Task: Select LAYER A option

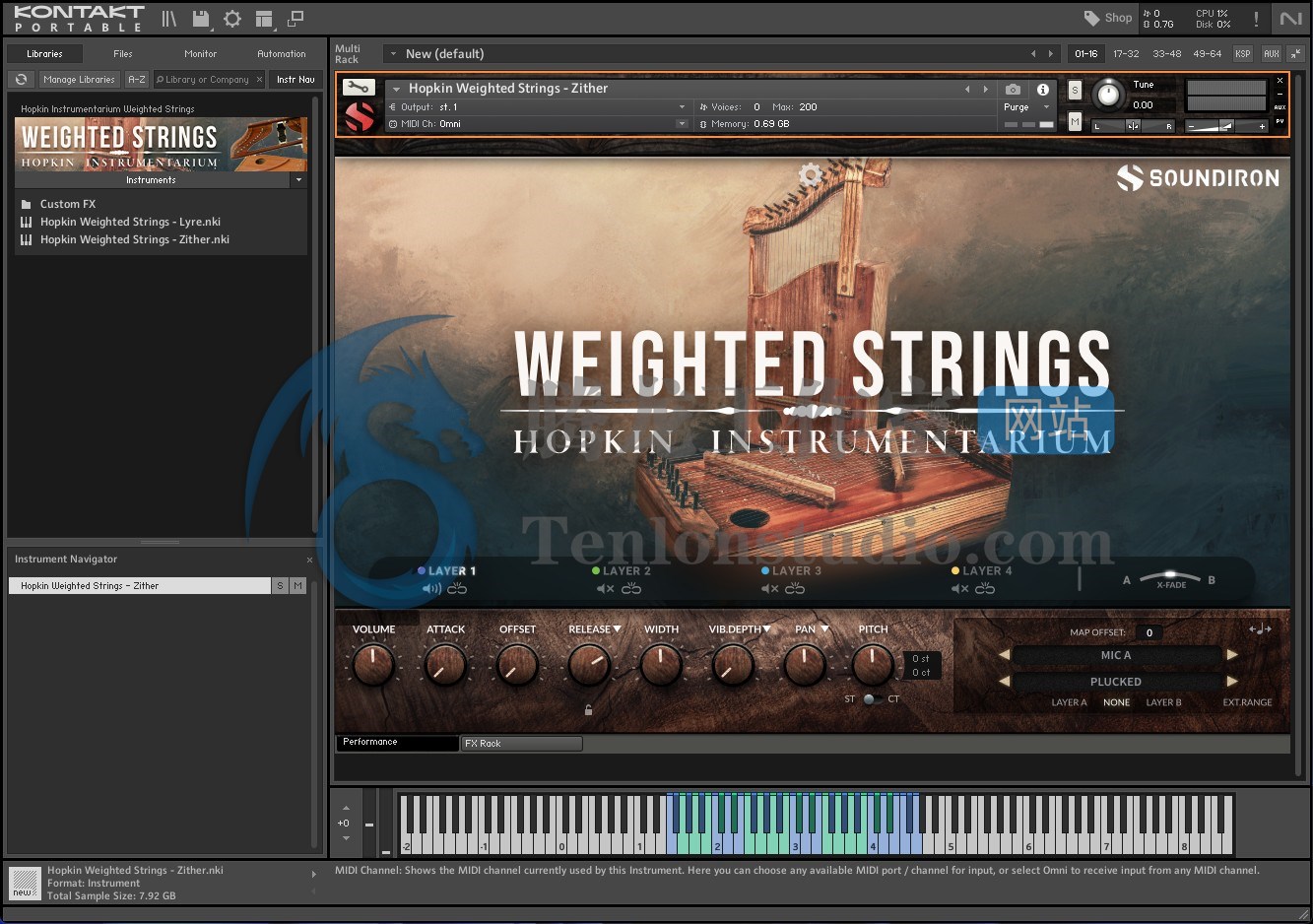Action: tap(1069, 702)
